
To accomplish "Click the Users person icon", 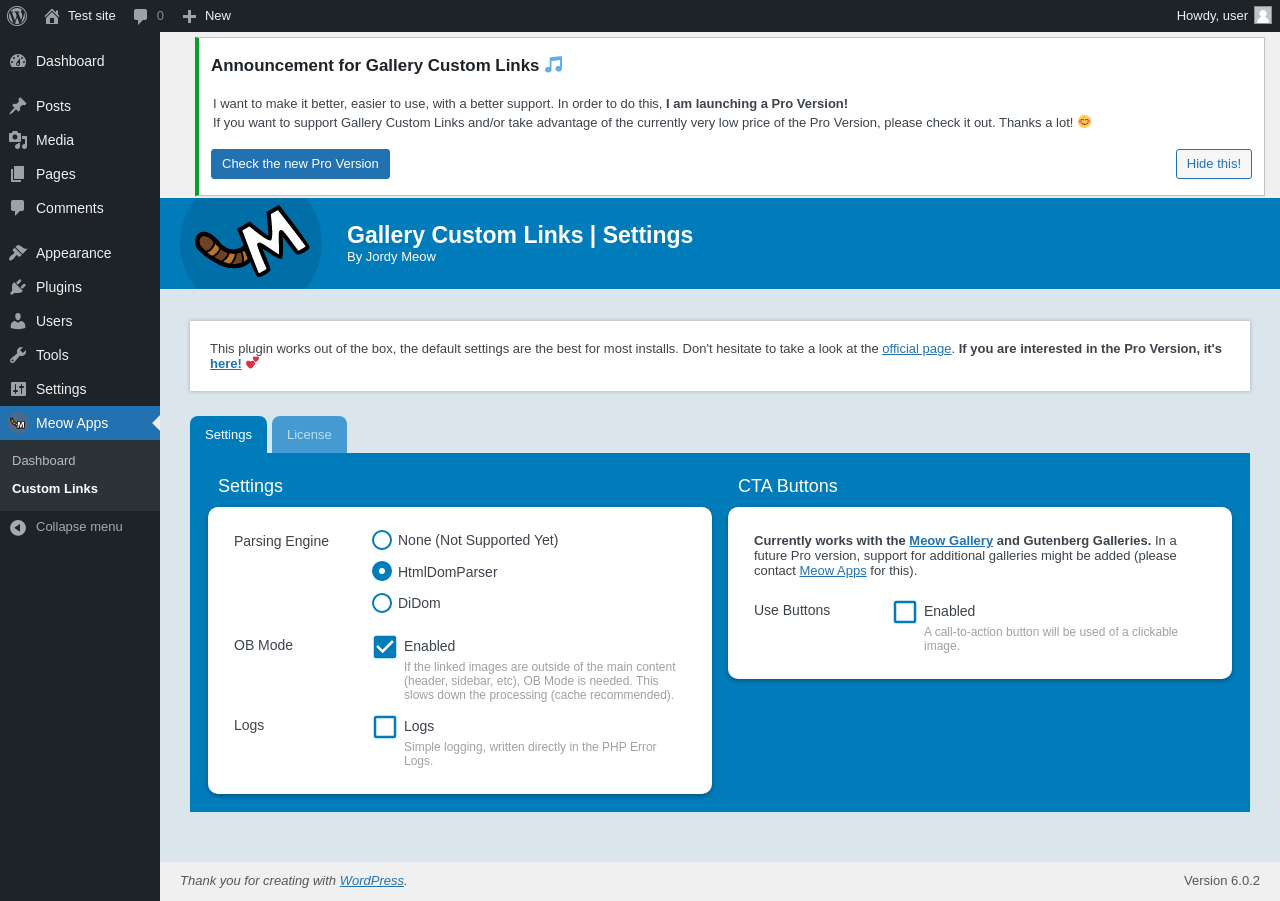I will pos(18,321).
